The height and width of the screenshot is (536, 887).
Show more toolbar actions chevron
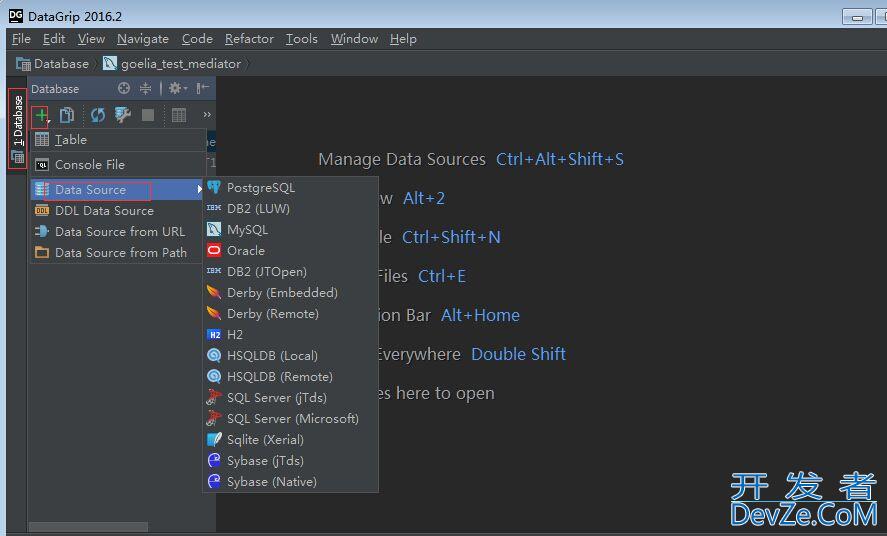click(207, 115)
